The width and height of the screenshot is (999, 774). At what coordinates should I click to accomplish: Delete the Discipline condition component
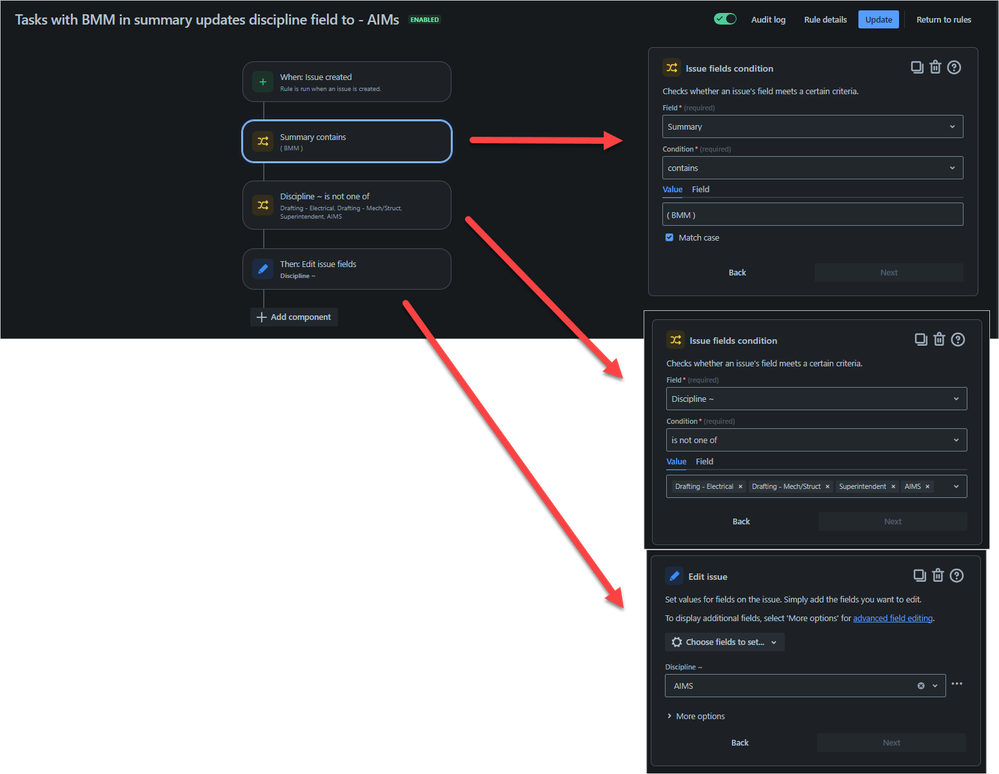point(939,340)
